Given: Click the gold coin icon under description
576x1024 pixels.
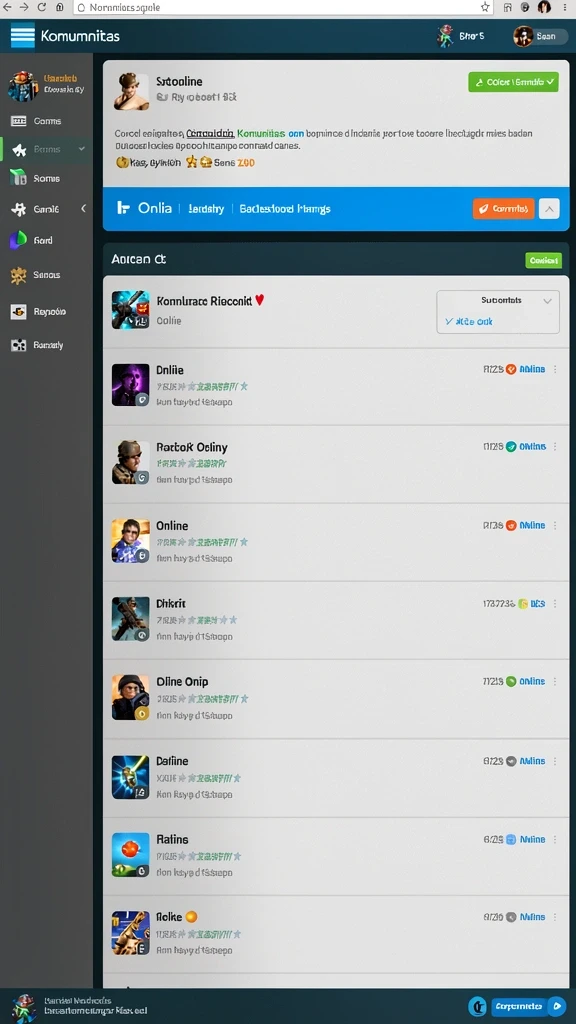Looking at the screenshot, I should pyautogui.click(x=121, y=162).
